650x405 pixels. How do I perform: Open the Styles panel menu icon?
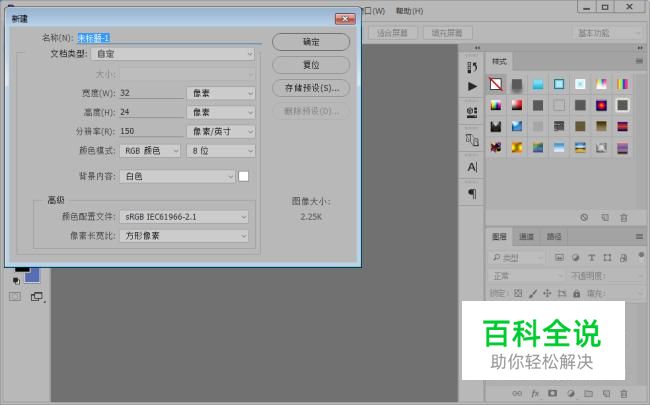tap(639, 61)
